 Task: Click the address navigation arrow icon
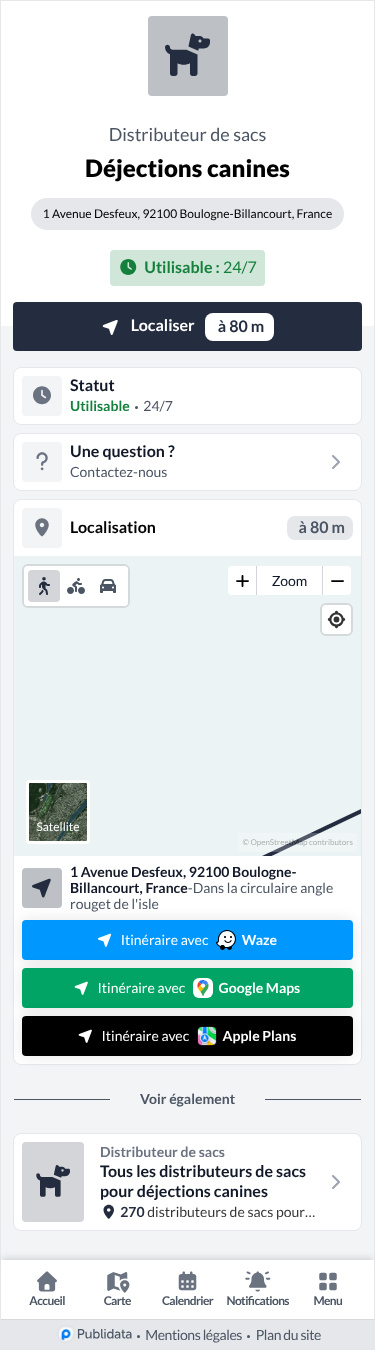(x=42, y=888)
